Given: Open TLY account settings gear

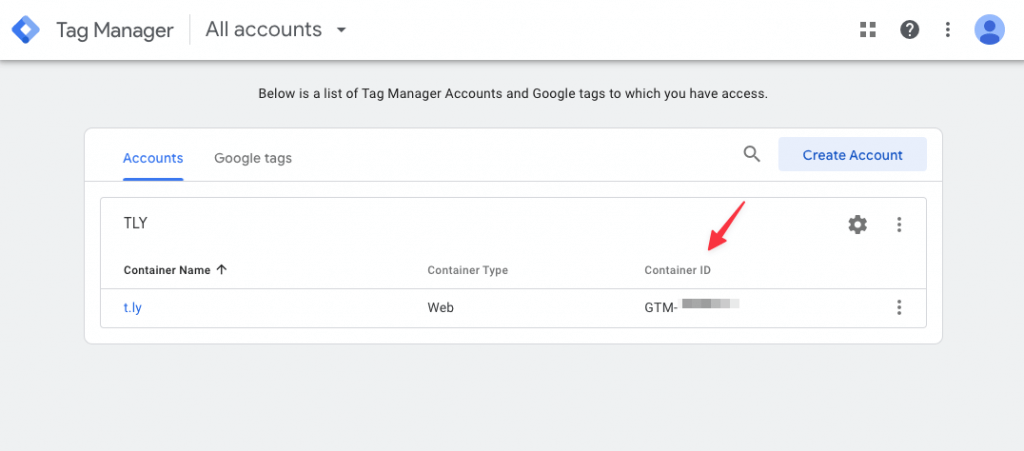Looking at the screenshot, I should (x=857, y=225).
